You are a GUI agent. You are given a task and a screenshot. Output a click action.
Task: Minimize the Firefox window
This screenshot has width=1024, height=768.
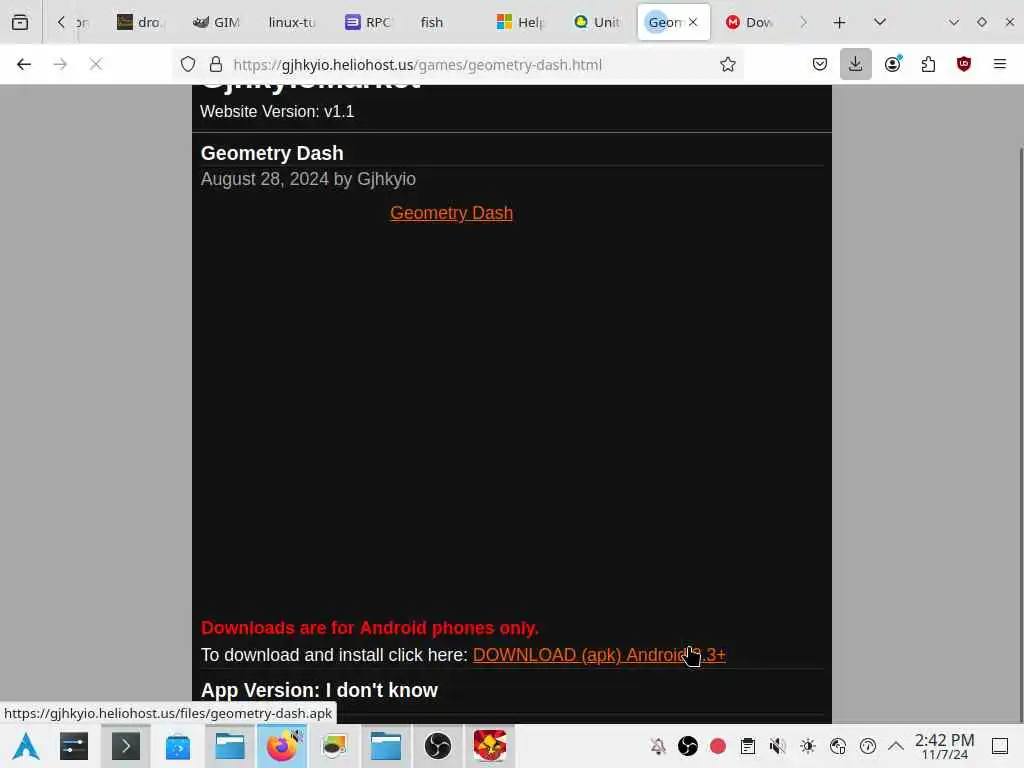[x=953, y=22]
